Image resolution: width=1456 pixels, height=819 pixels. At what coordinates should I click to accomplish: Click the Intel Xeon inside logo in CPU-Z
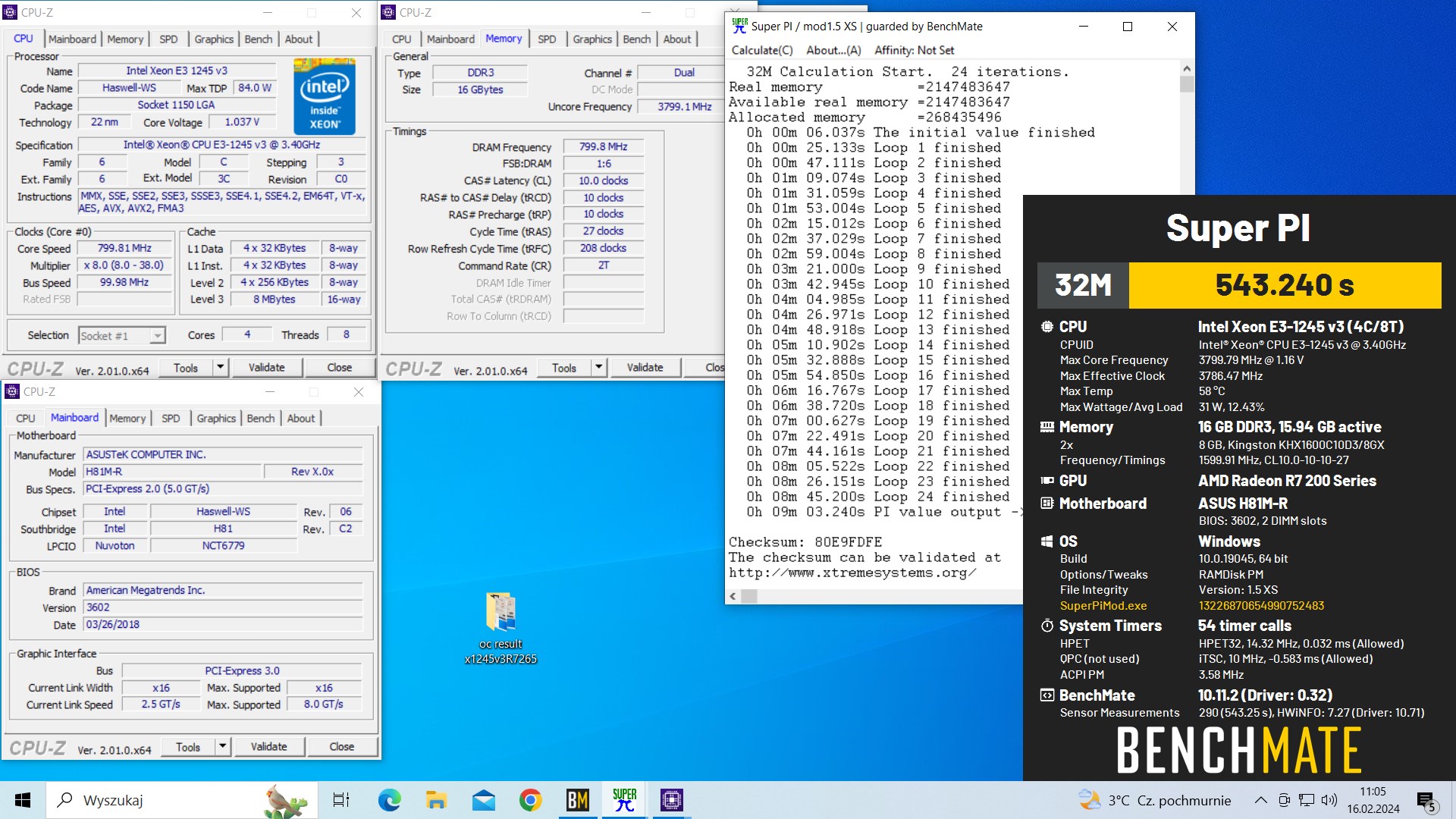pos(325,96)
